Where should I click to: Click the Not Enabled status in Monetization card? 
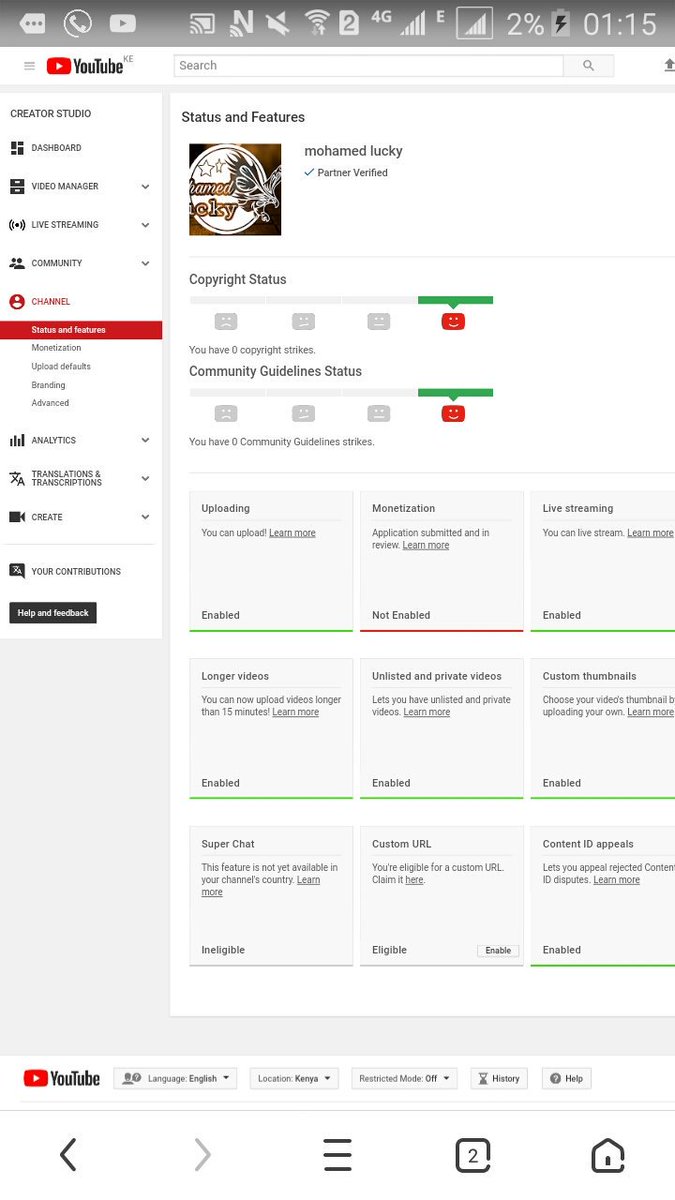pos(401,615)
